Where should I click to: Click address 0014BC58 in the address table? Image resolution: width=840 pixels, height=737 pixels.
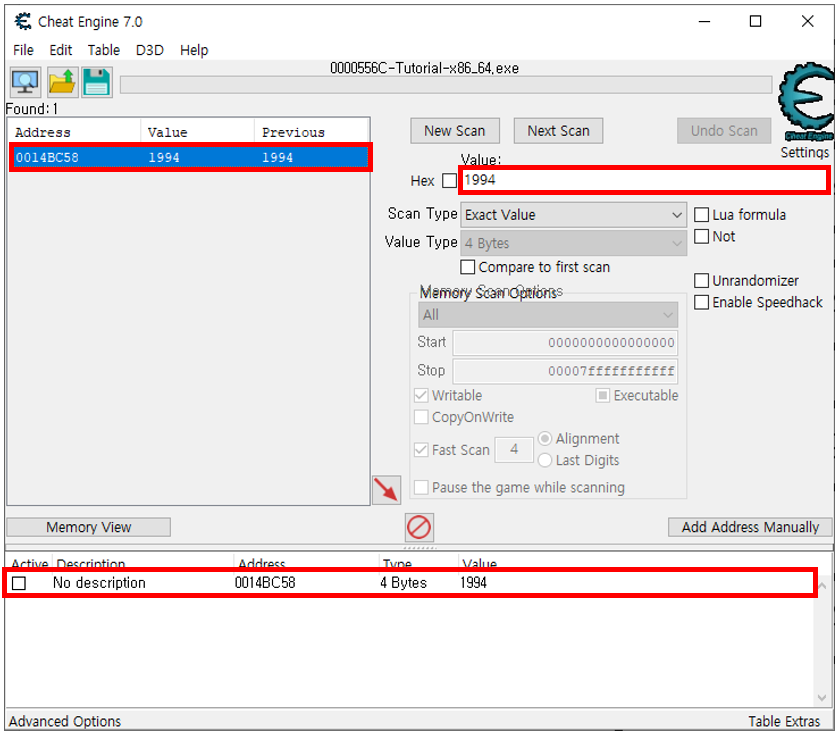click(x=265, y=583)
